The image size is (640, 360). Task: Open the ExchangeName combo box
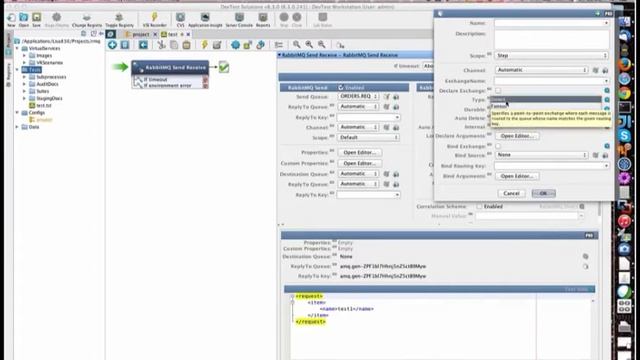[x=551, y=81]
